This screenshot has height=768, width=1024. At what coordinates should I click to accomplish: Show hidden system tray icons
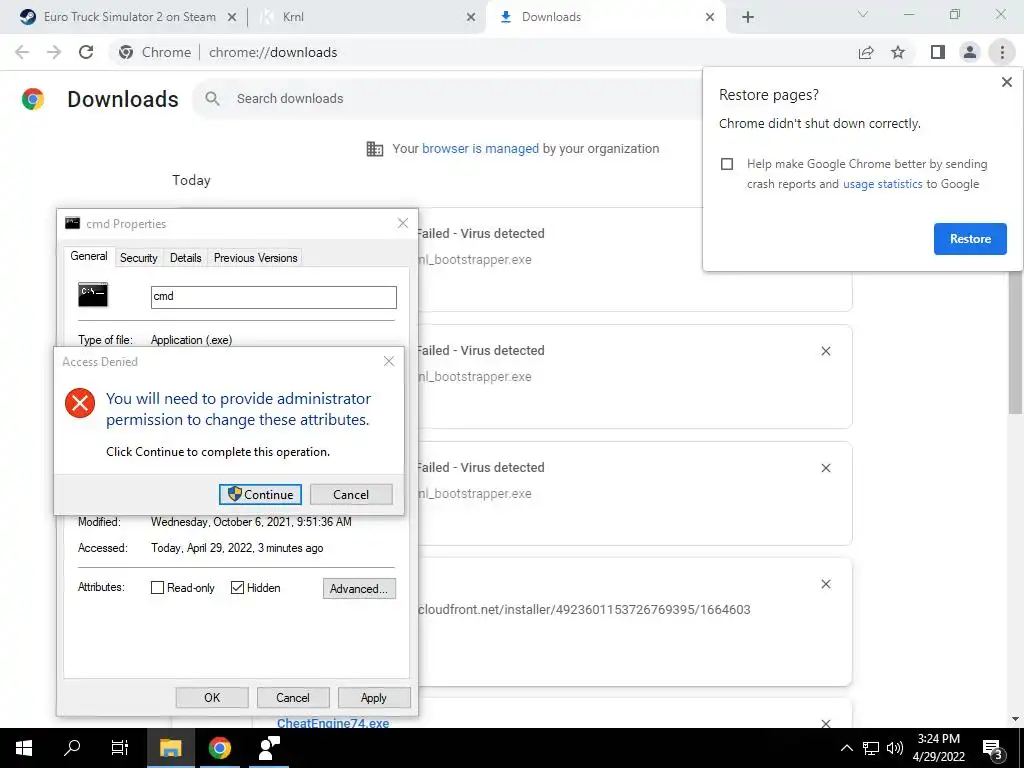pyautogui.click(x=846, y=748)
